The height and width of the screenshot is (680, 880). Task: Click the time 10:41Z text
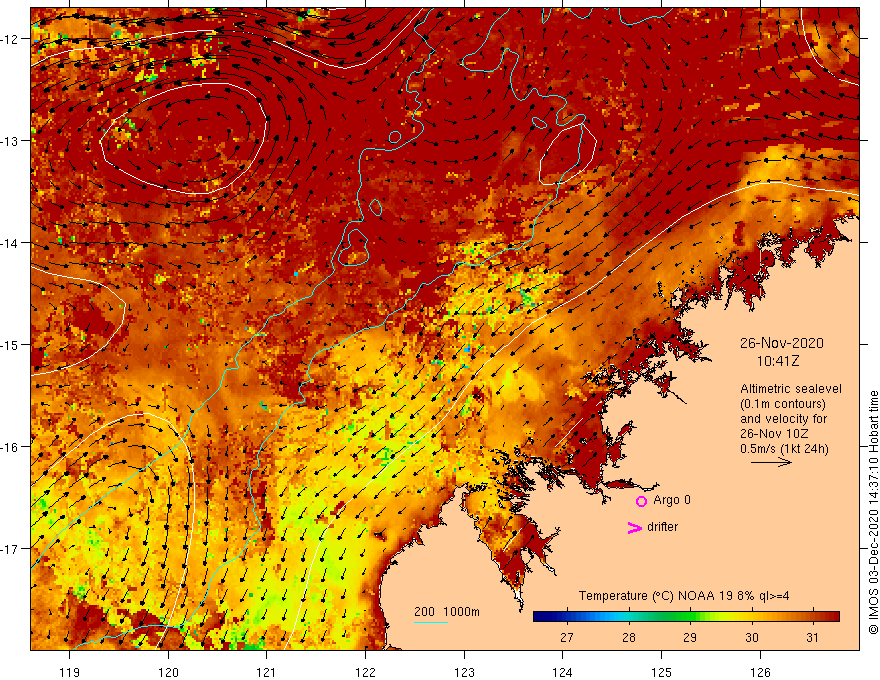tap(778, 361)
